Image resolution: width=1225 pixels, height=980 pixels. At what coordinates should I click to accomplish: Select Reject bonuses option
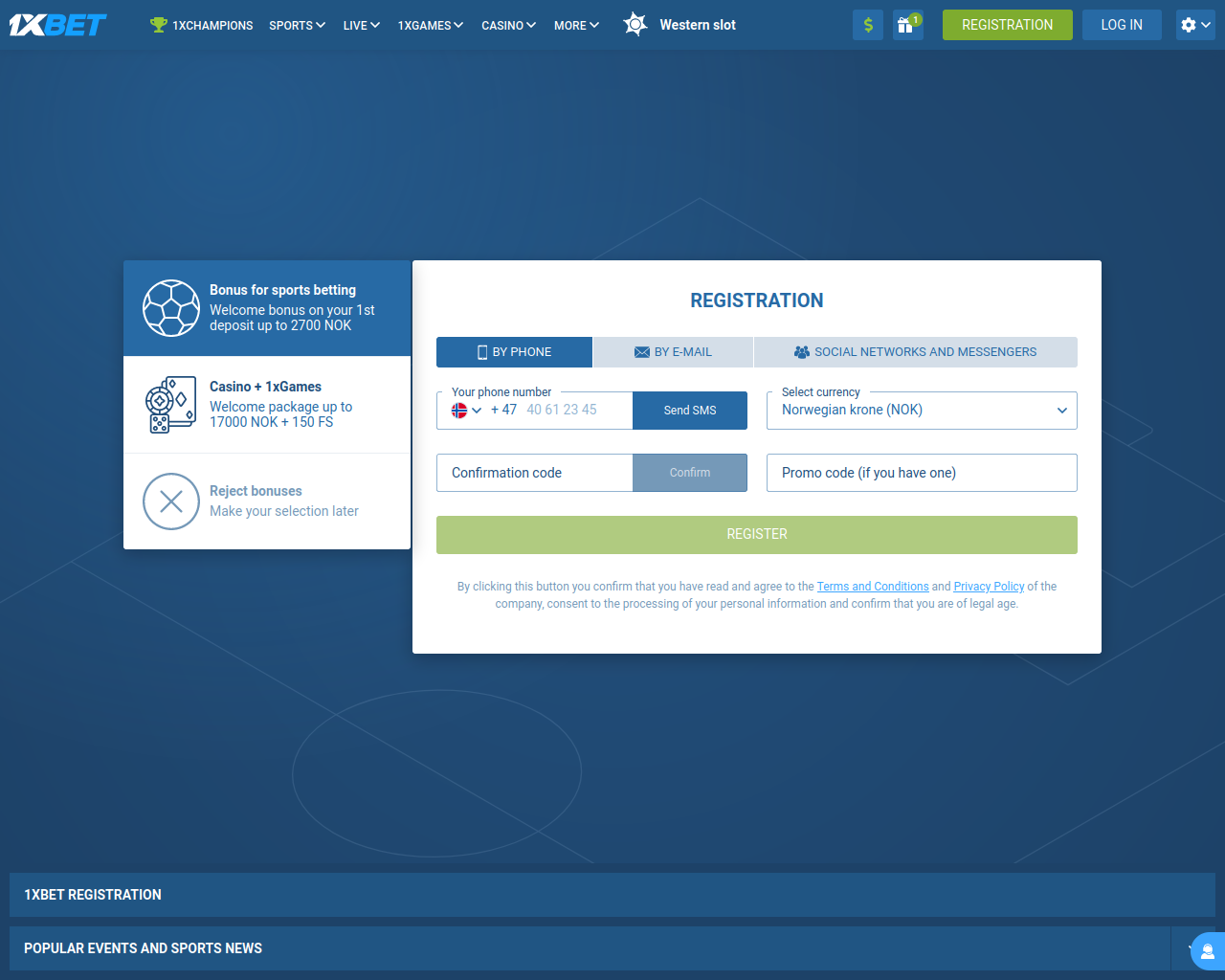pyautogui.click(x=267, y=501)
